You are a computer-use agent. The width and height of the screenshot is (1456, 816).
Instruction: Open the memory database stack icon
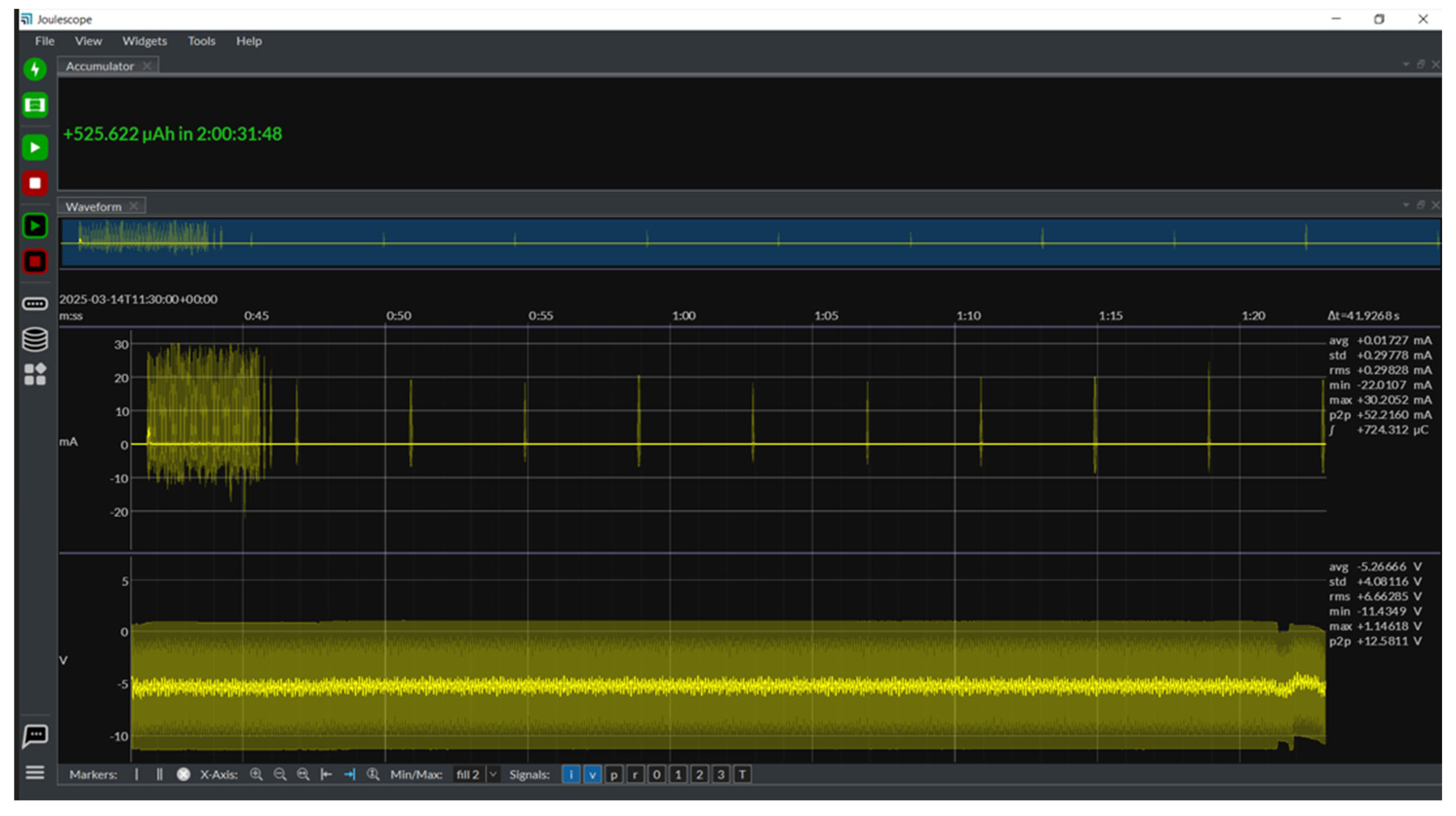click(x=35, y=339)
